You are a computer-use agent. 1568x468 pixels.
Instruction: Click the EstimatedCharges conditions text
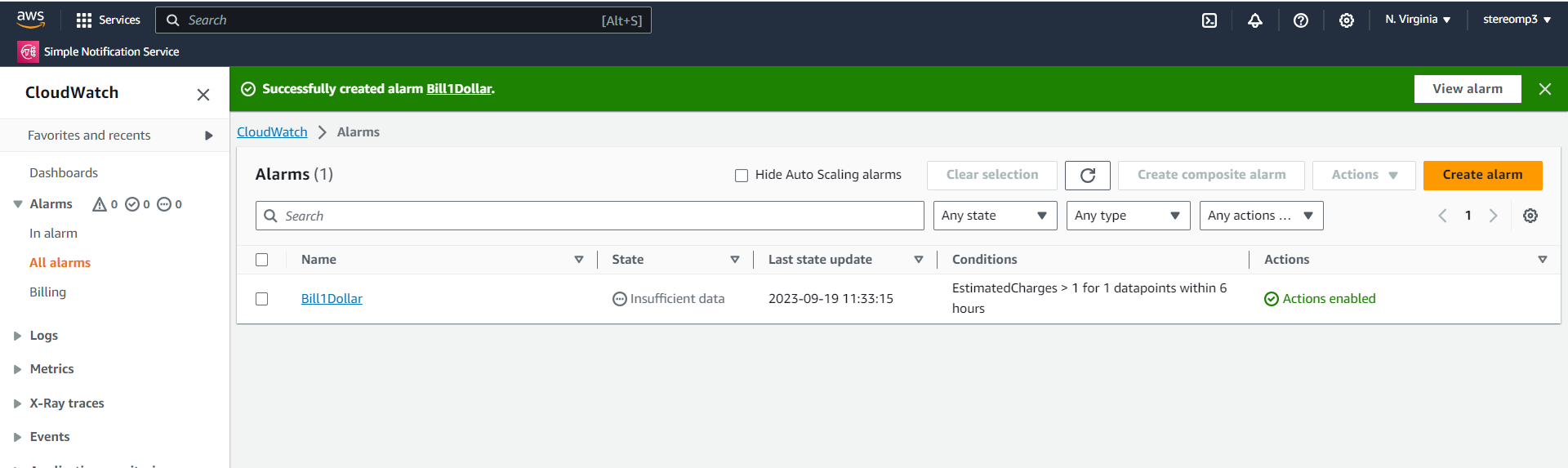pos(1089,298)
